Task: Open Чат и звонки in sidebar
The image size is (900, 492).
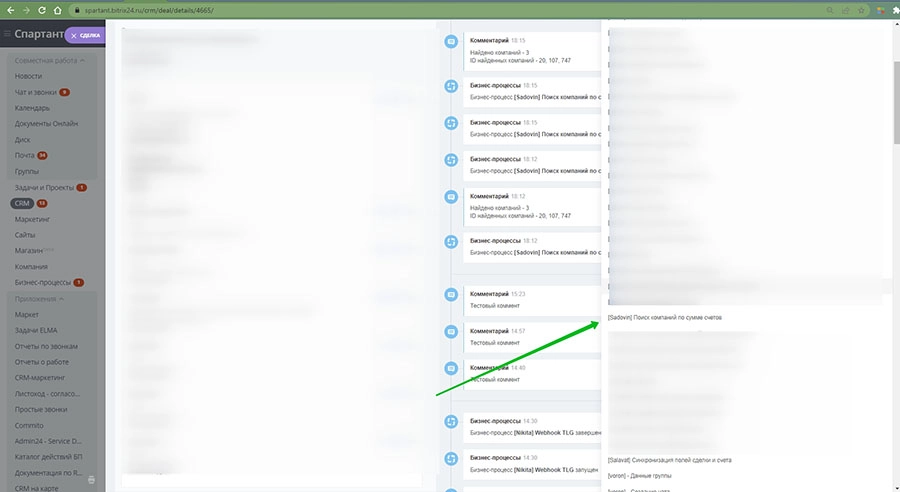Action: (x=35, y=92)
